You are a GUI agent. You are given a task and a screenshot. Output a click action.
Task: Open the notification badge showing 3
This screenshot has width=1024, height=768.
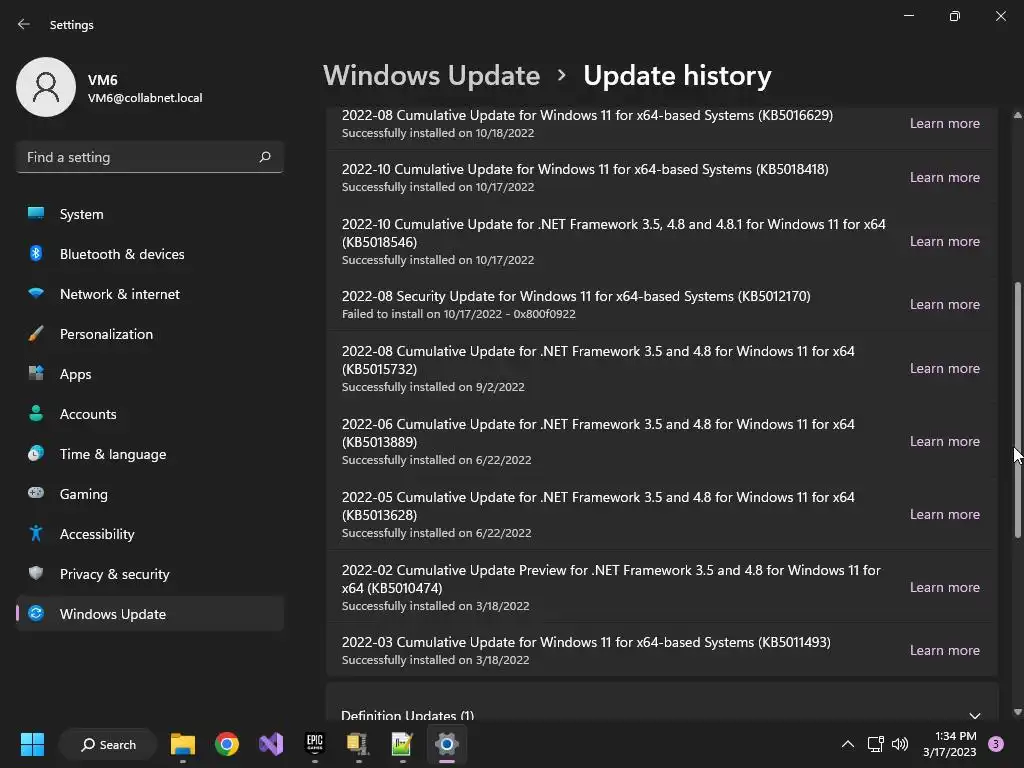tap(996, 744)
